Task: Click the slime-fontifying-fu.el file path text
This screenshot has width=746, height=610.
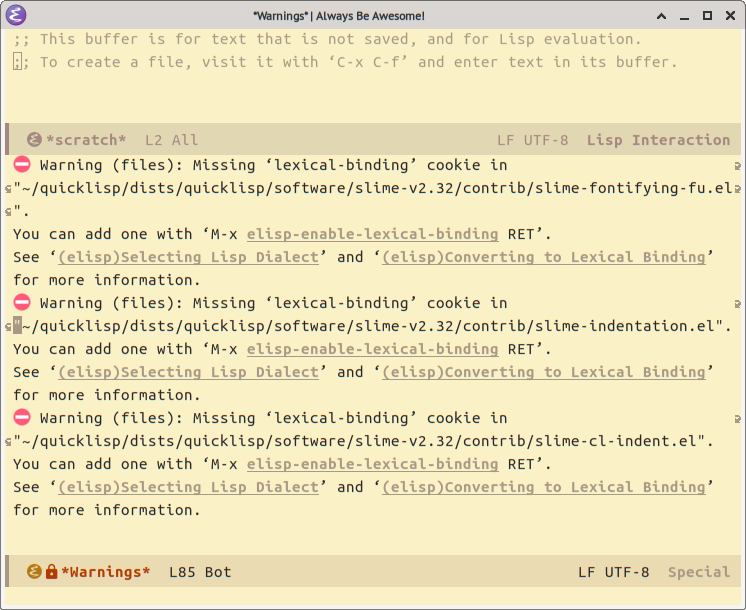Action: (373, 188)
